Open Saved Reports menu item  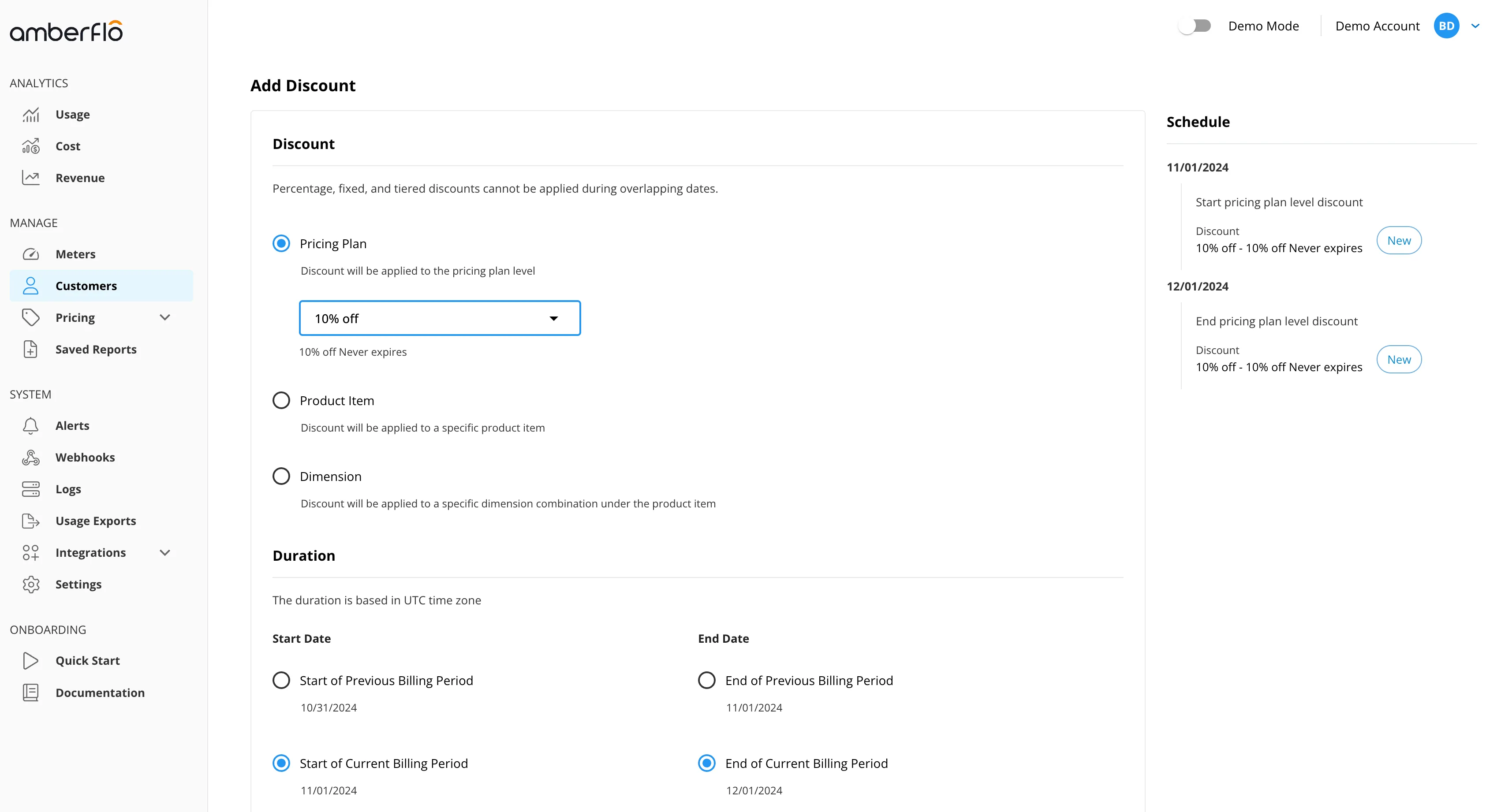pos(96,349)
